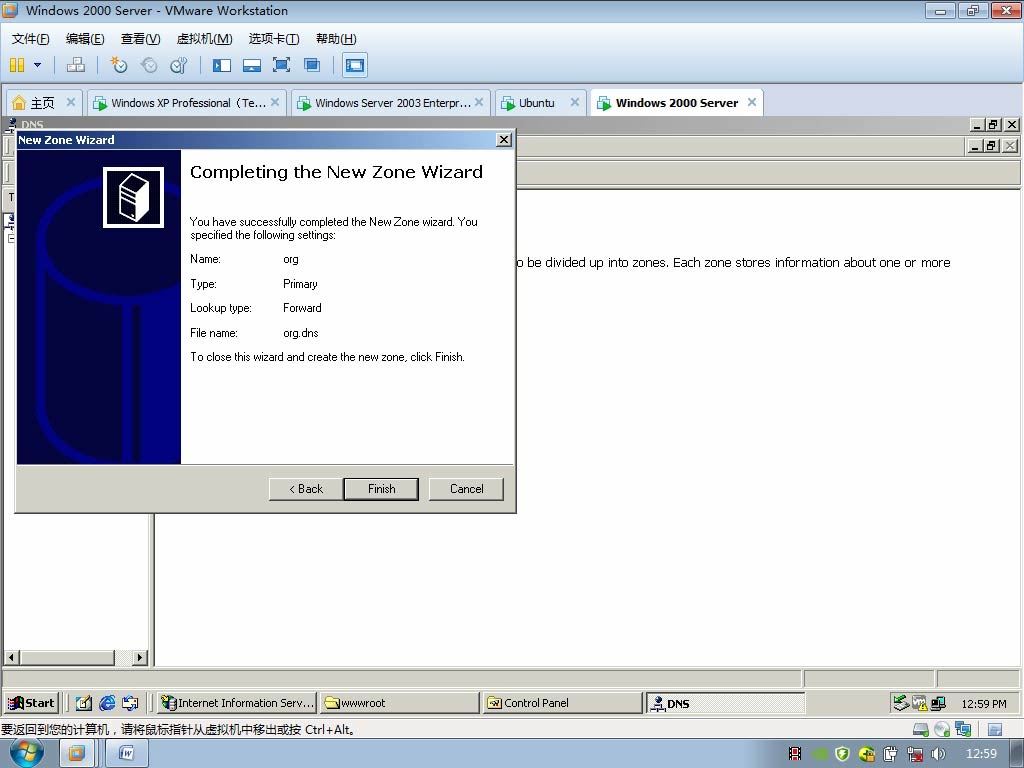
Task: Launch Internet Explorer from quick launch
Action: coord(107,703)
